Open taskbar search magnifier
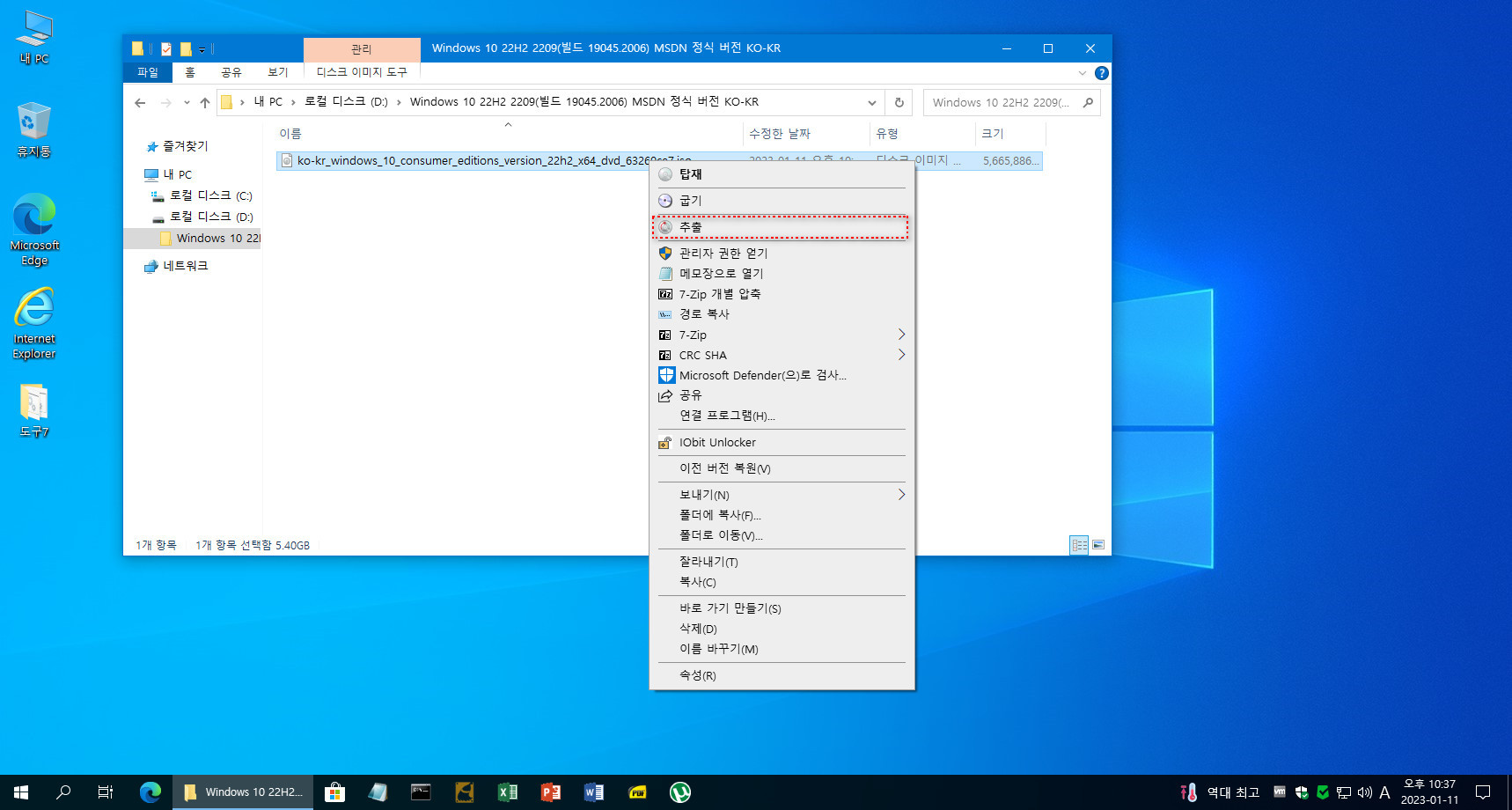 click(x=63, y=792)
